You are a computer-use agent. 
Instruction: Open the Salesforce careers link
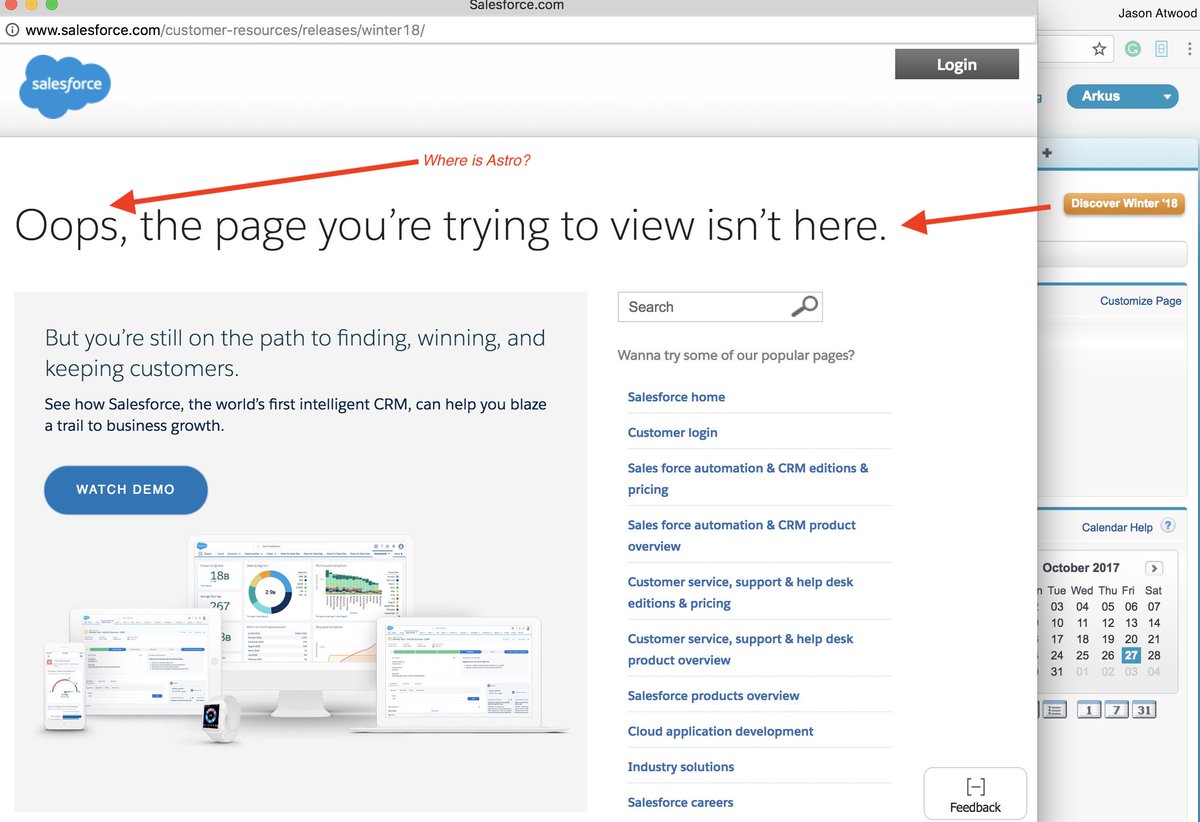(680, 803)
